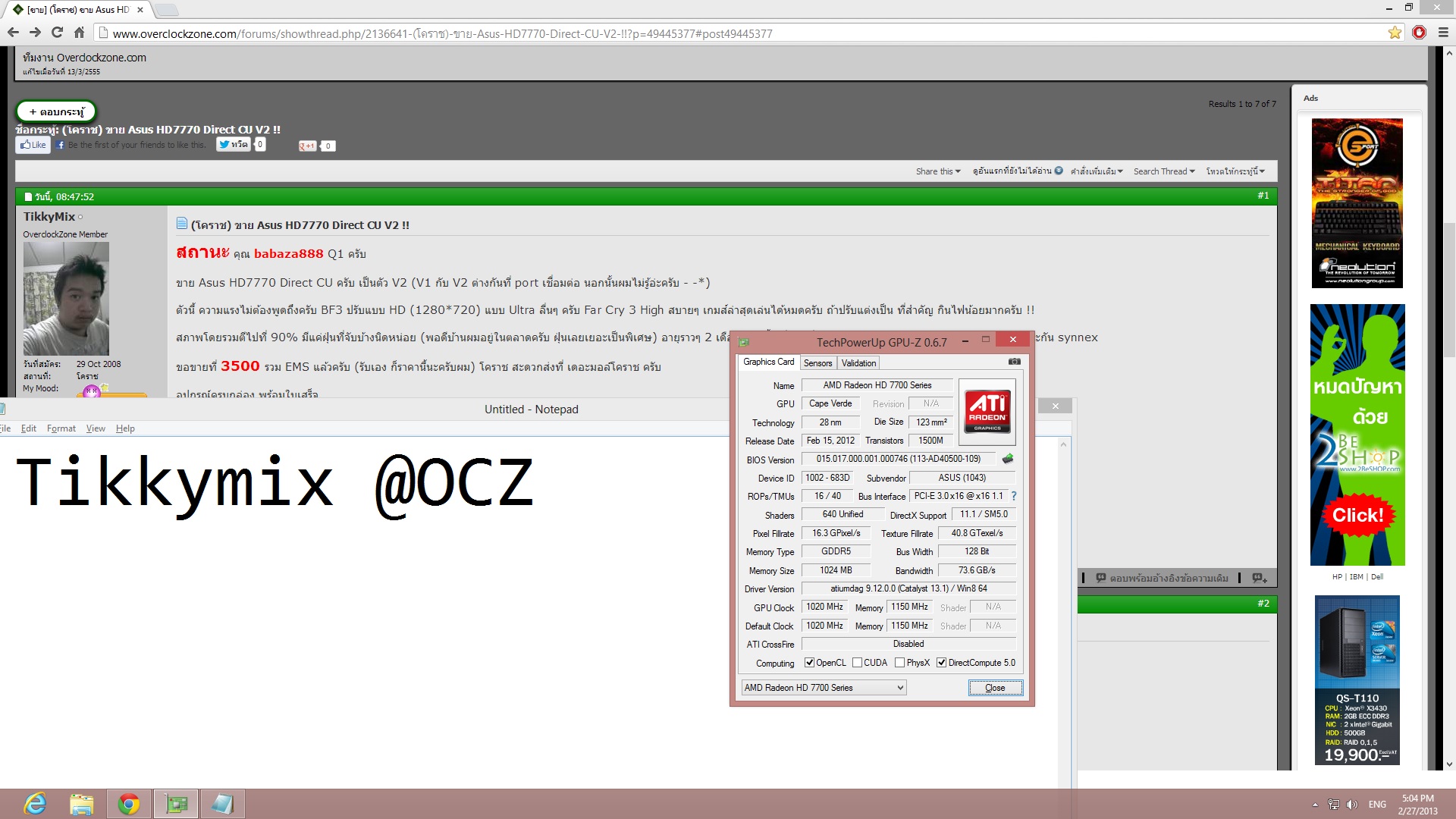Click the Chrome reload page icon
This screenshot has height=819, width=1456.
tap(57, 33)
